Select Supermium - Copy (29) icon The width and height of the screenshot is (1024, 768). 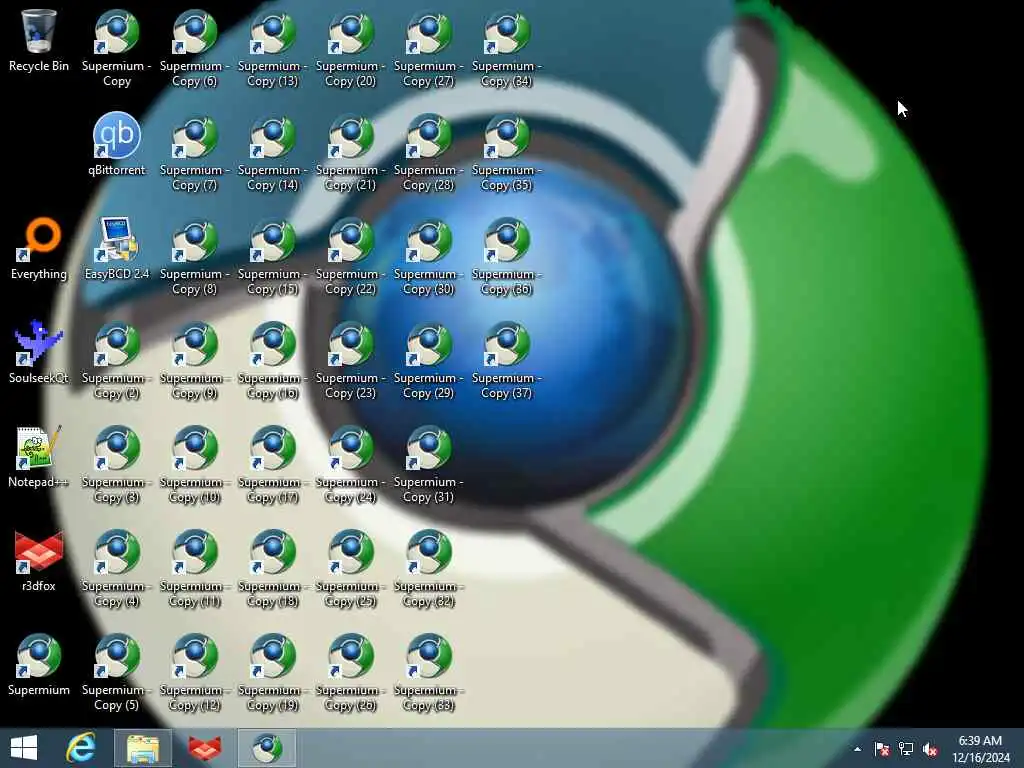click(428, 360)
